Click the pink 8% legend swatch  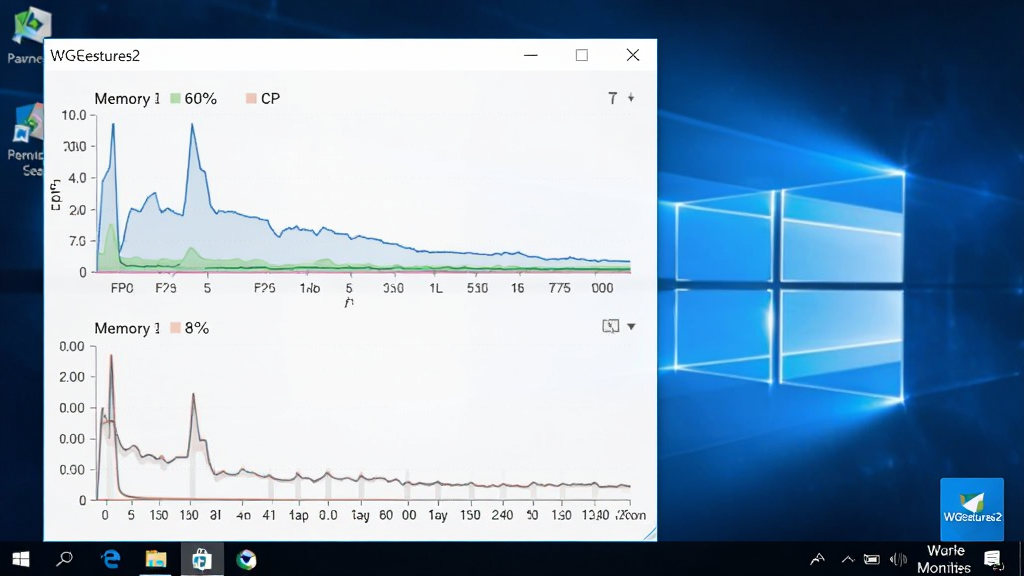point(175,328)
